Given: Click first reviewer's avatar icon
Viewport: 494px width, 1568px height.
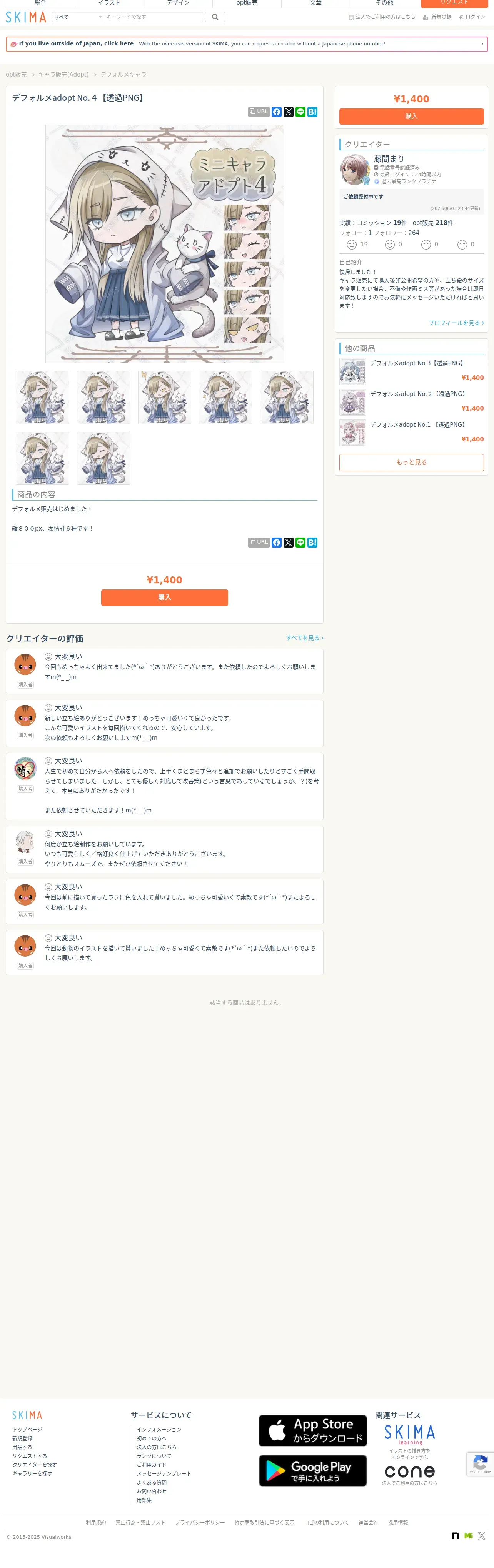Looking at the screenshot, I should 25,665.
